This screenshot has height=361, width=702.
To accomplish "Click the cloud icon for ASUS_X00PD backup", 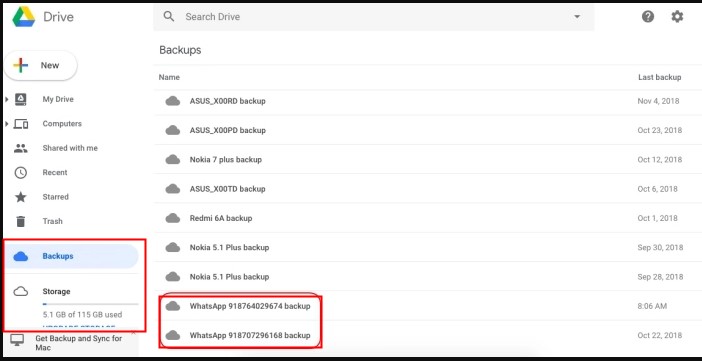I will tap(173, 130).
